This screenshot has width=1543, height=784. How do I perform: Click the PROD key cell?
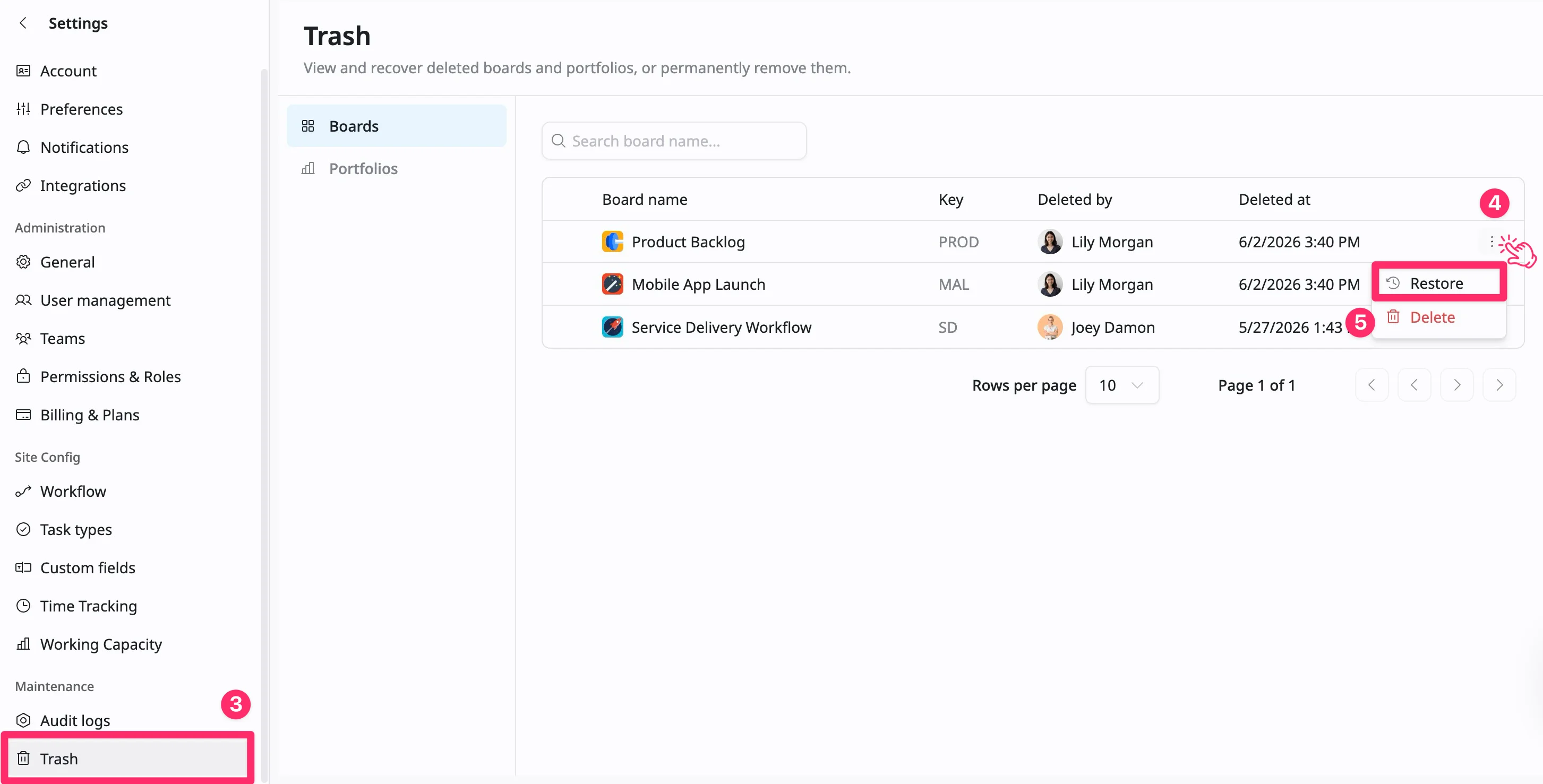(958, 242)
